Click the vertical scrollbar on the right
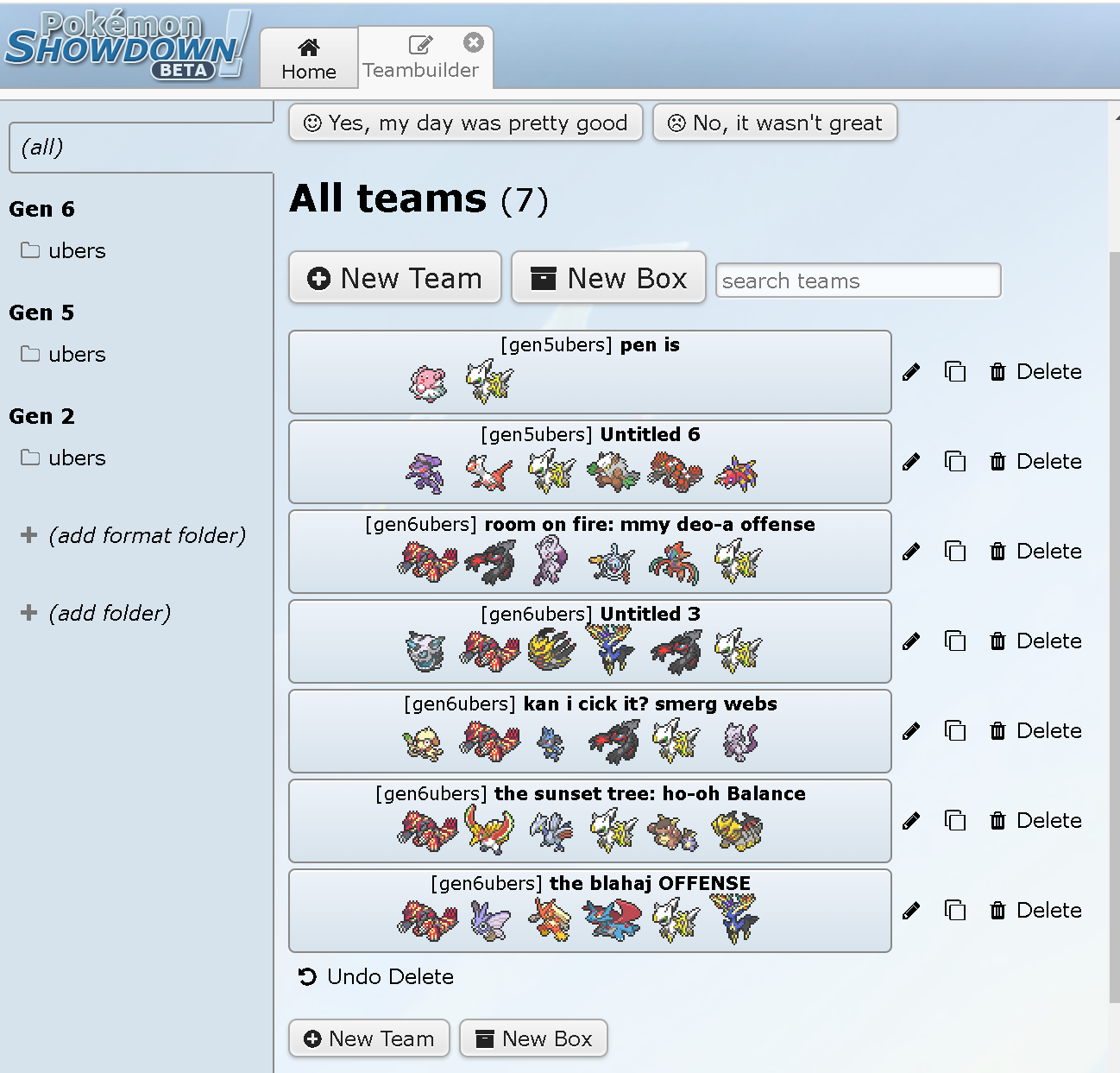 [x=1114, y=626]
